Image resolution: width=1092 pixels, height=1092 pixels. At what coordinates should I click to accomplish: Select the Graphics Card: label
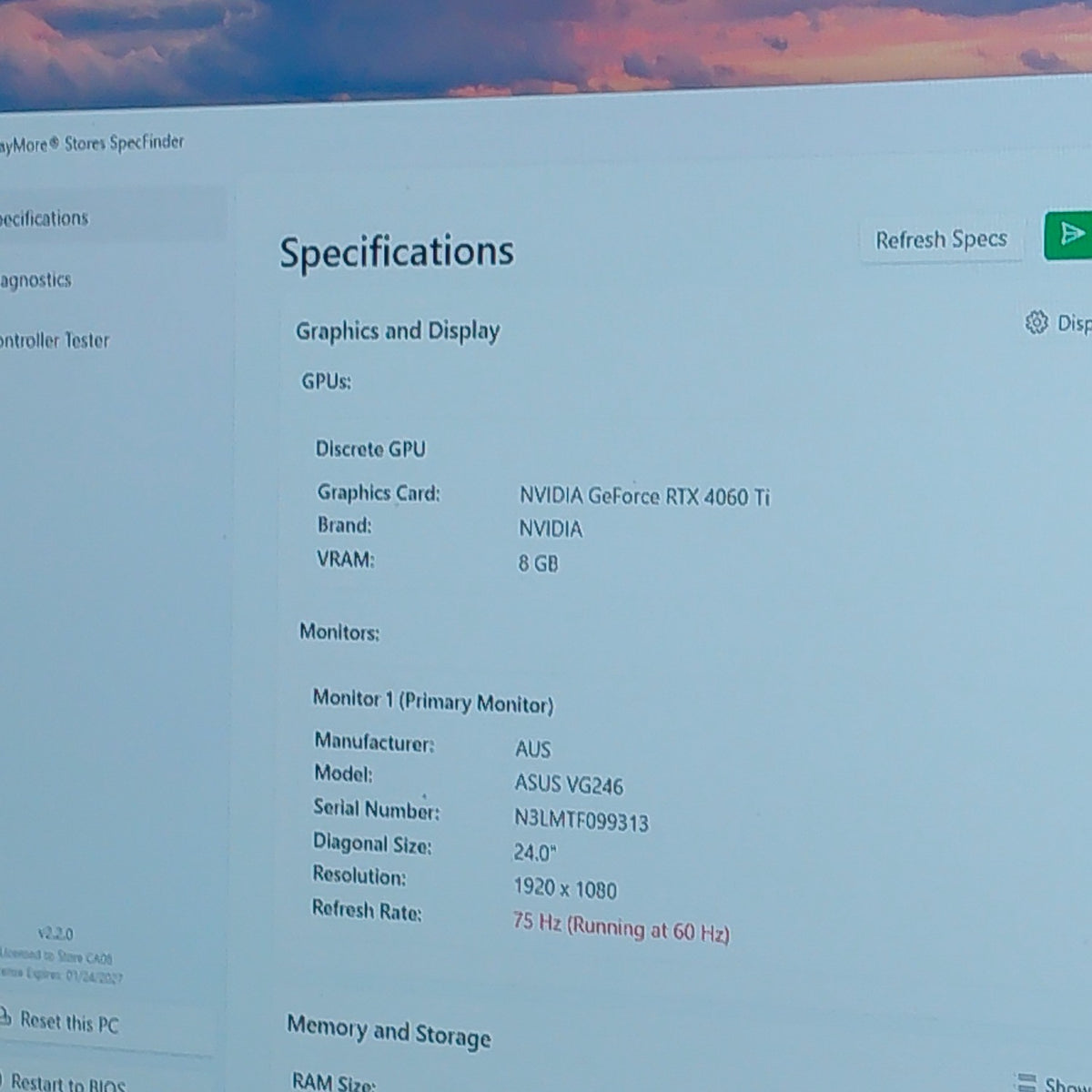coord(379,492)
